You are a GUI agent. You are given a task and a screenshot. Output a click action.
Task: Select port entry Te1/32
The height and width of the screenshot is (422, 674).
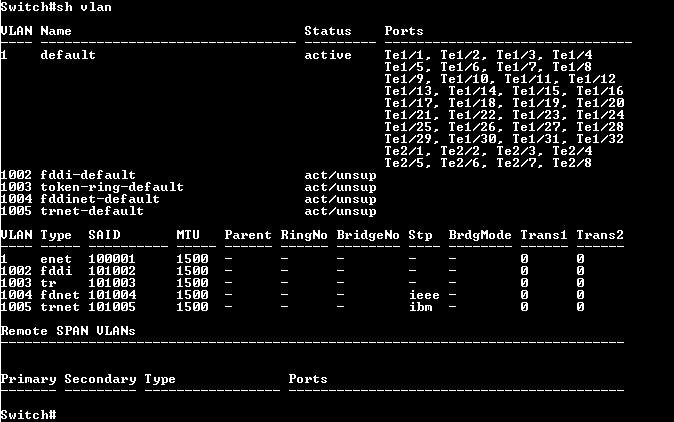click(x=600, y=139)
